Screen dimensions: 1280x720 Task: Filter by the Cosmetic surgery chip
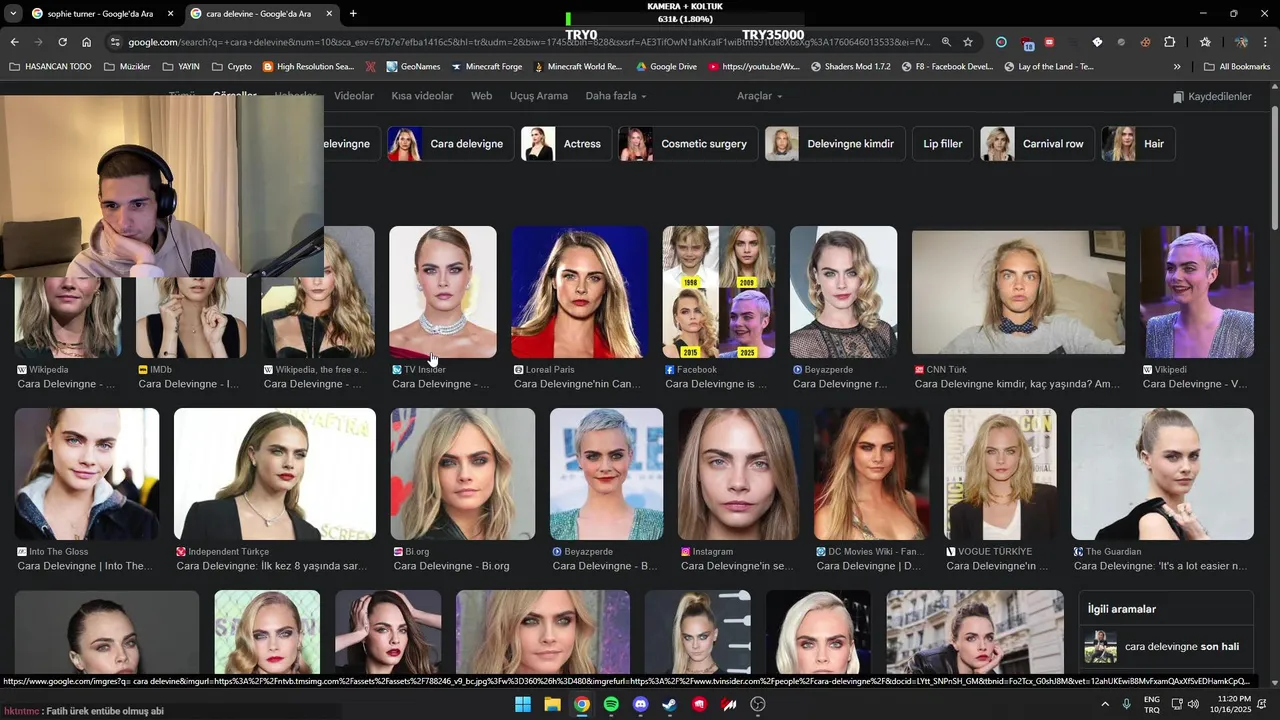(687, 144)
